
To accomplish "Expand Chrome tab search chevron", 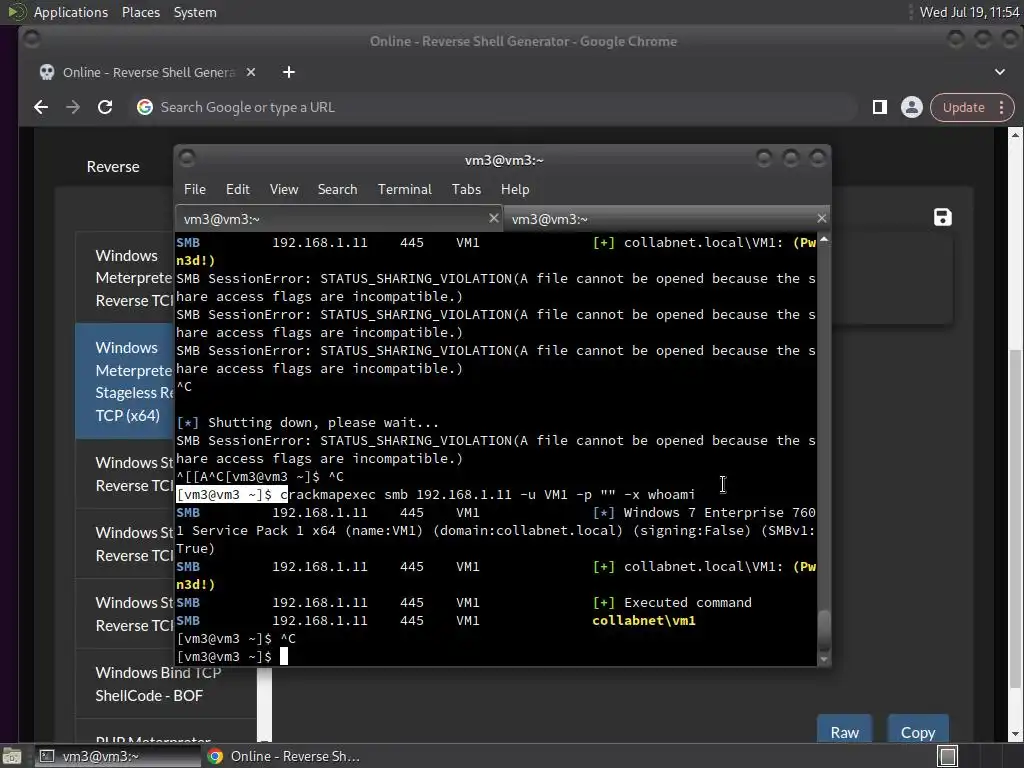I will coord(999,72).
